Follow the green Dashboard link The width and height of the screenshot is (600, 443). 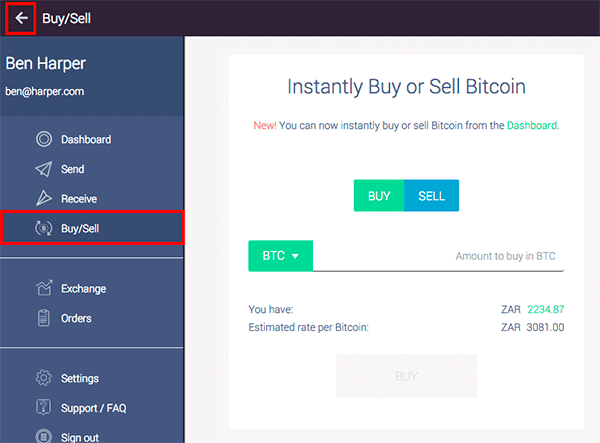point(532,125)
